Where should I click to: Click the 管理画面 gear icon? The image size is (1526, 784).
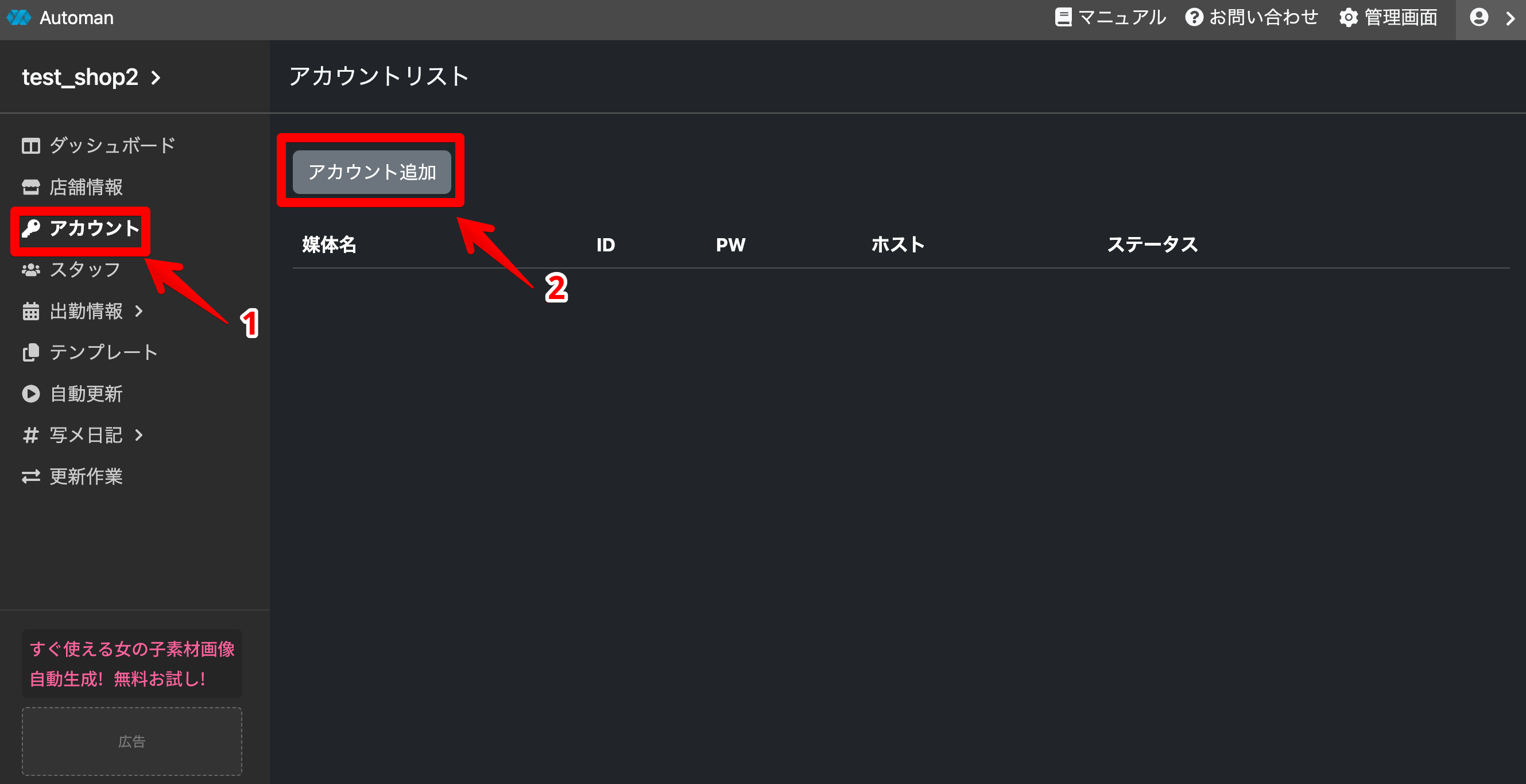pyautogui.click(x=1348, y=17)
